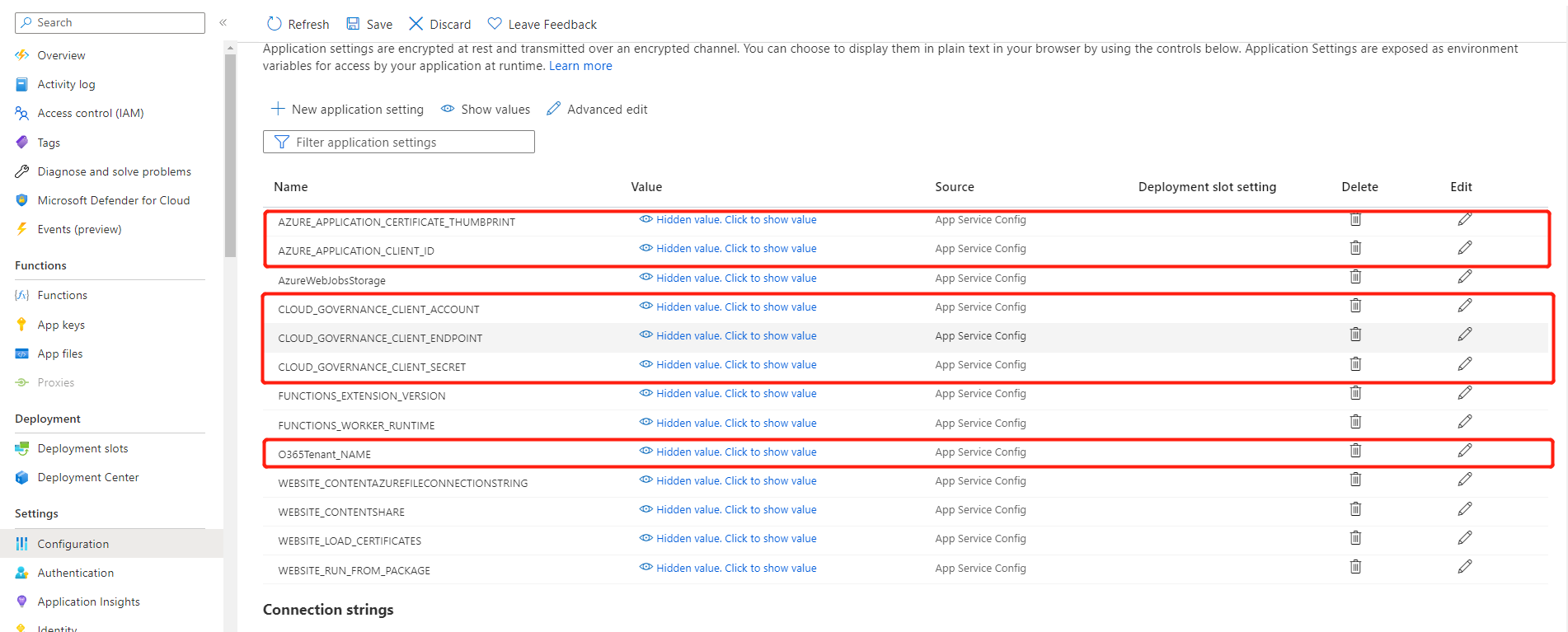Open Diagnose and solve problems
The width and height of the screenshot is (1568, 632).
(x=114, y=171)
